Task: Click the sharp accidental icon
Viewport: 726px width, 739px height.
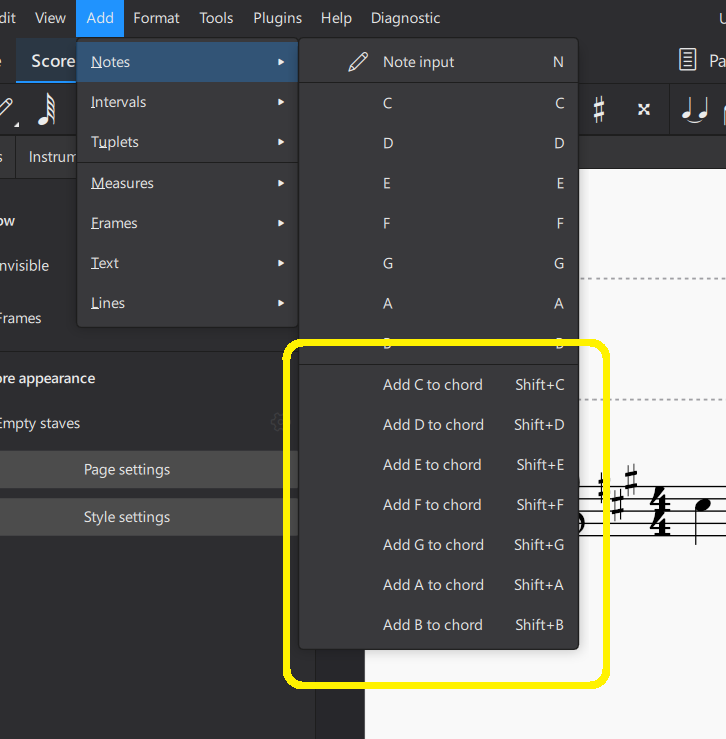Action: coord(599,109)
